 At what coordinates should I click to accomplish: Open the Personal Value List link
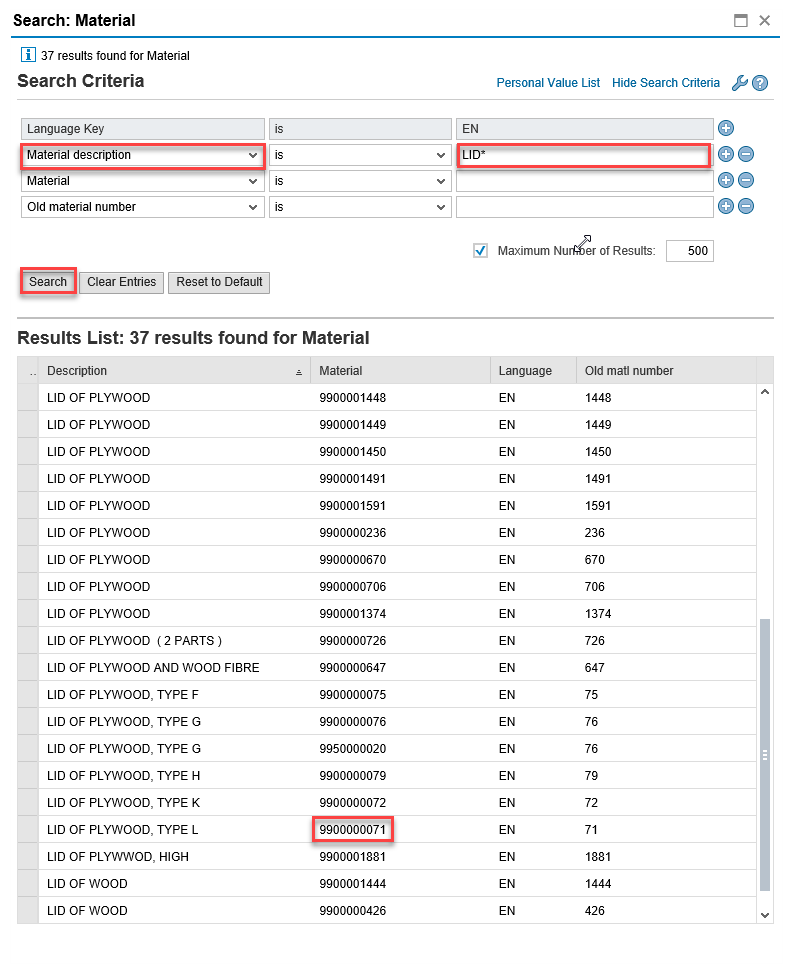(x=548, y=83)
